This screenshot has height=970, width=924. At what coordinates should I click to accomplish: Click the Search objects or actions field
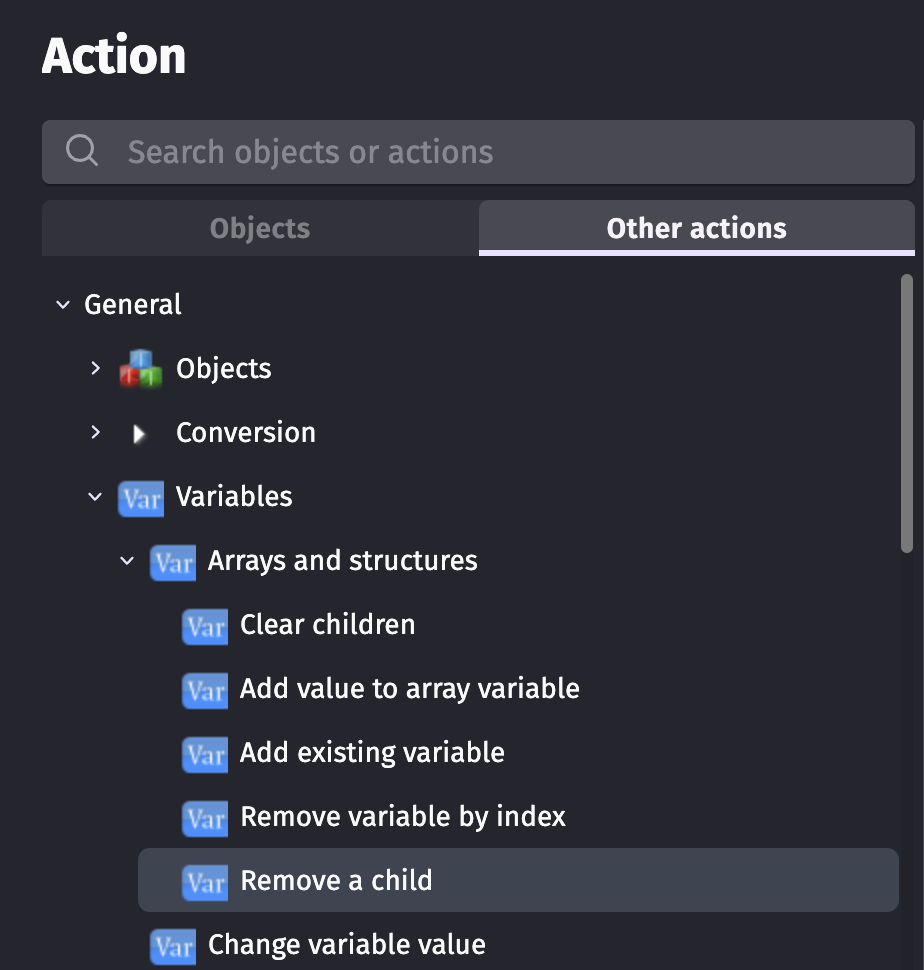(x=500, y=152)
